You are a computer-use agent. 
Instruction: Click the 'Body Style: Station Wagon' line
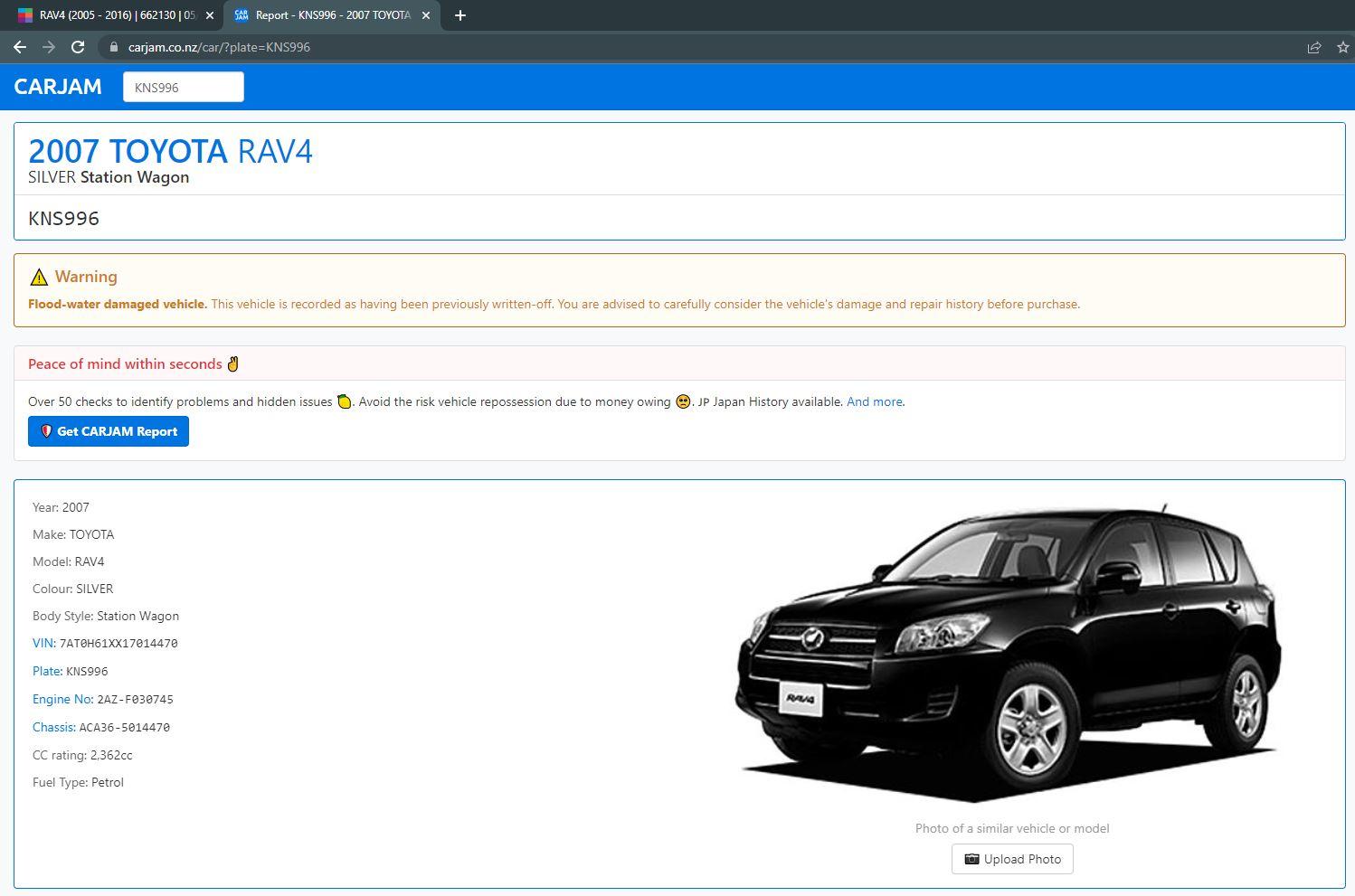click(106, 616)
